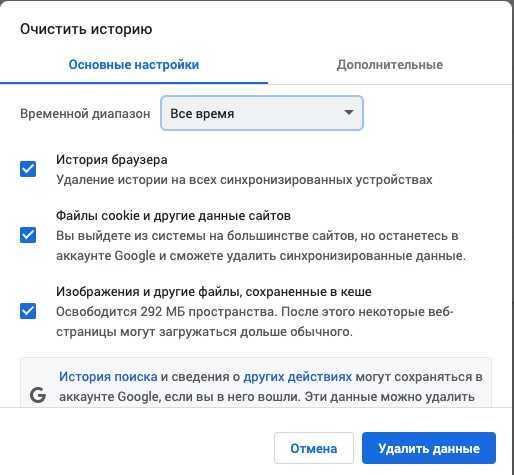
Task: Select the Основные настройки tab
Action: (134, 65)
